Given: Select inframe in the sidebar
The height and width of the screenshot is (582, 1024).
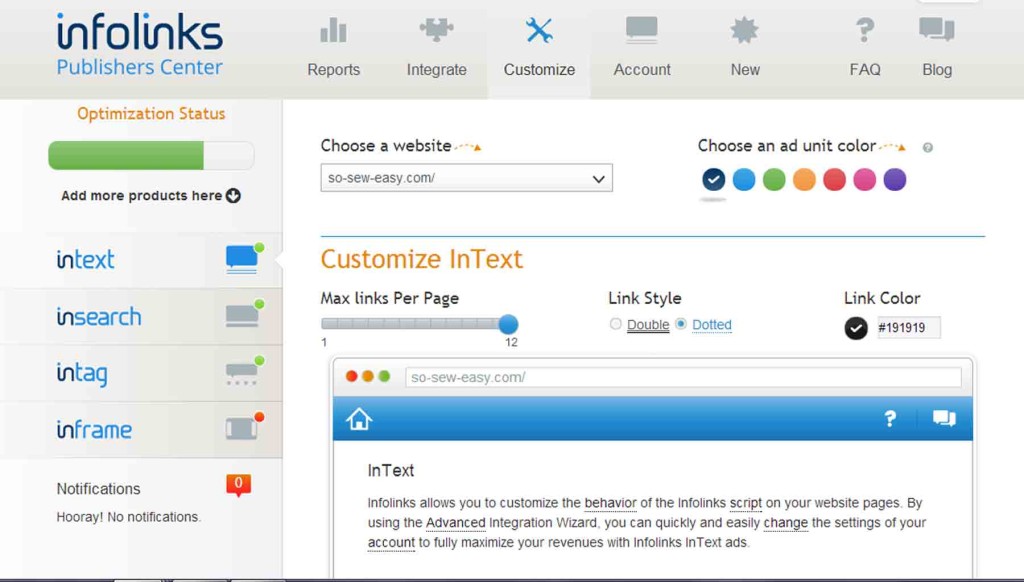Looking at the screenshot, I should point(94,429).
